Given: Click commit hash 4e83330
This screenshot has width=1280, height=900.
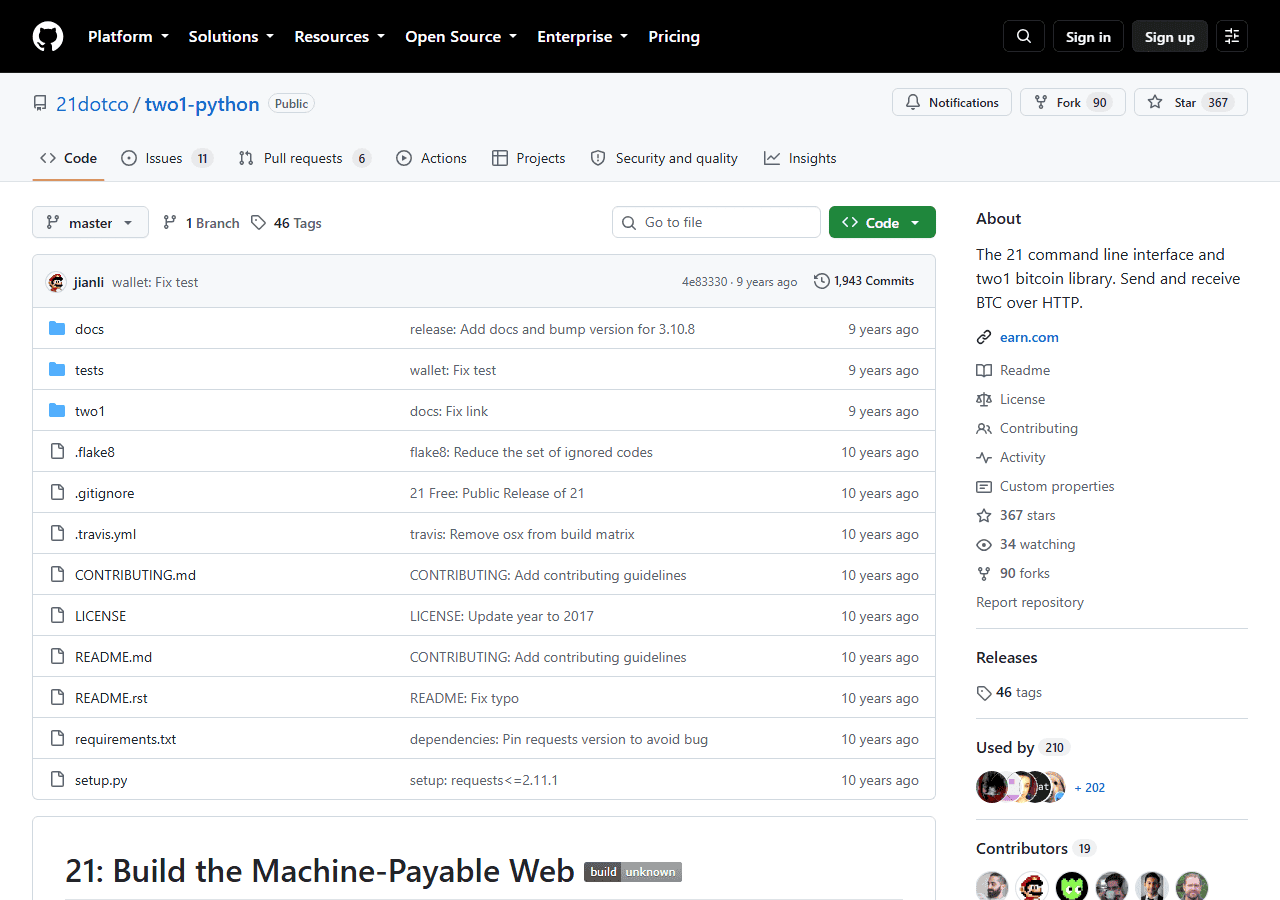Looking at the screenshot, I should [705, 282].
